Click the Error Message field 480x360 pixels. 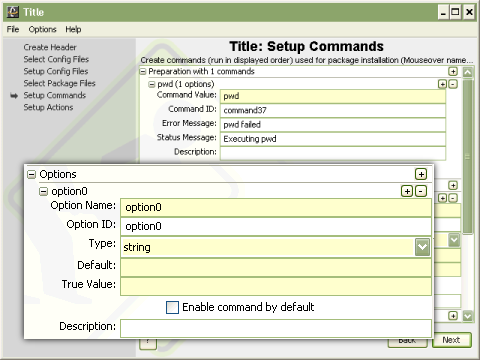pos(333,125)
